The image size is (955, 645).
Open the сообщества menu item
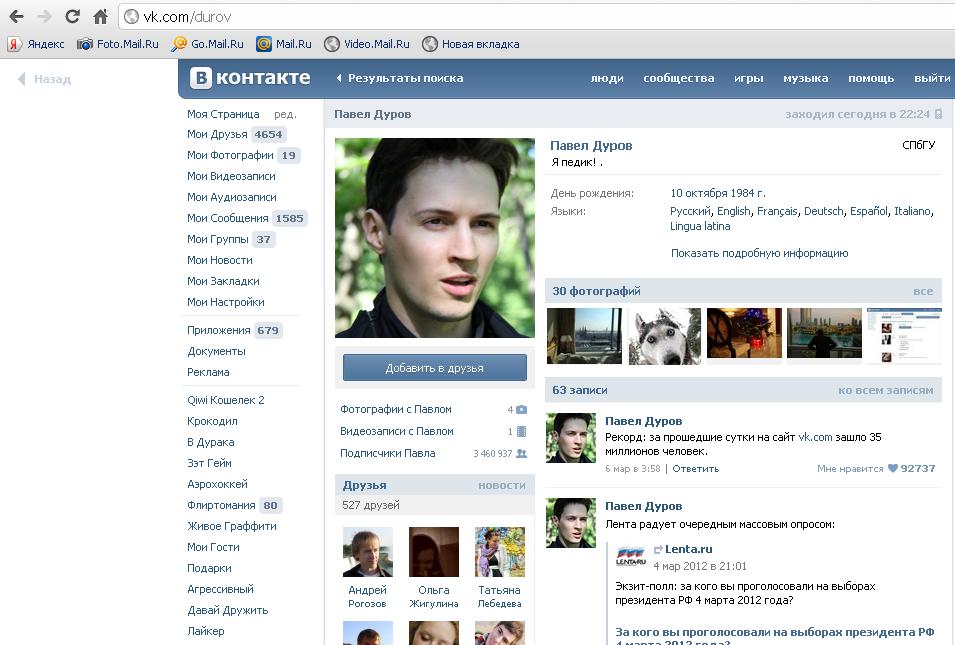coord(678,78)
